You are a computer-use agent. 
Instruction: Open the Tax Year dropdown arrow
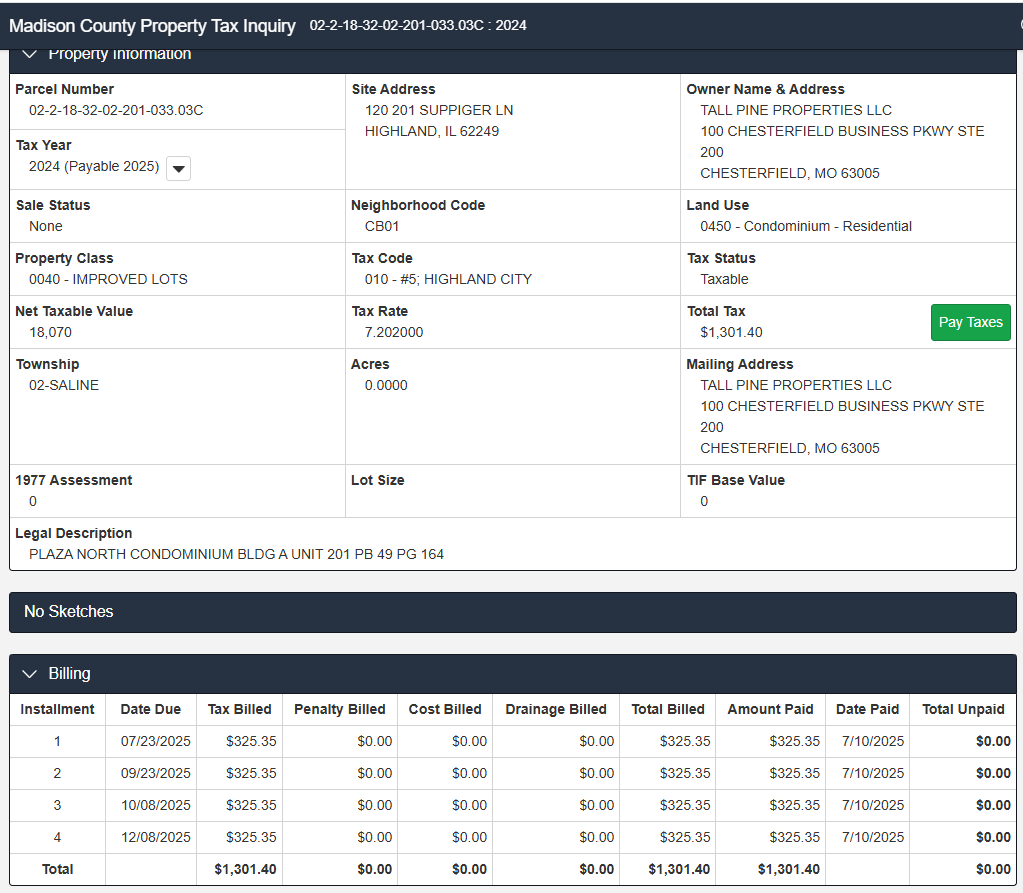pos(178,168)
